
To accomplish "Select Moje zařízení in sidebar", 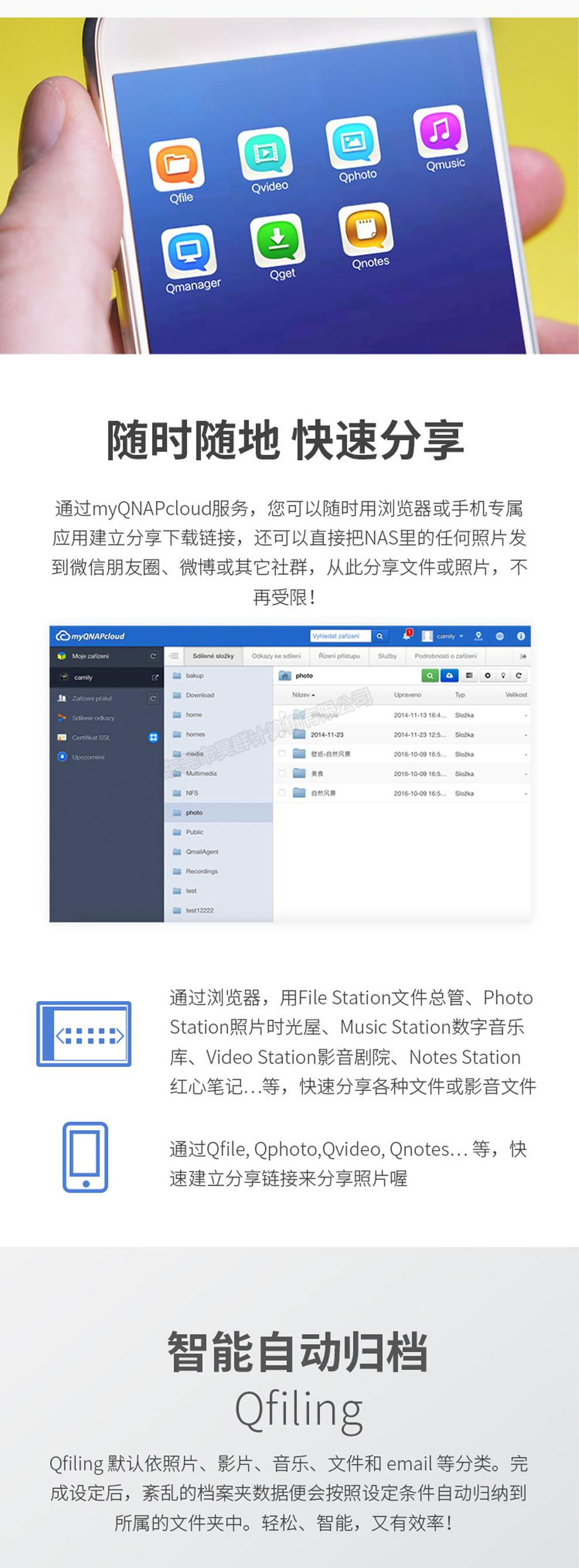I will 91,656.
